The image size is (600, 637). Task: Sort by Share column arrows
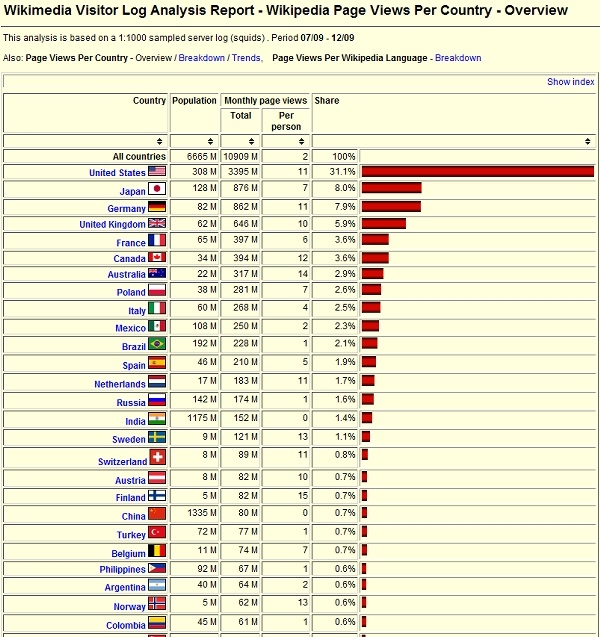587,141
